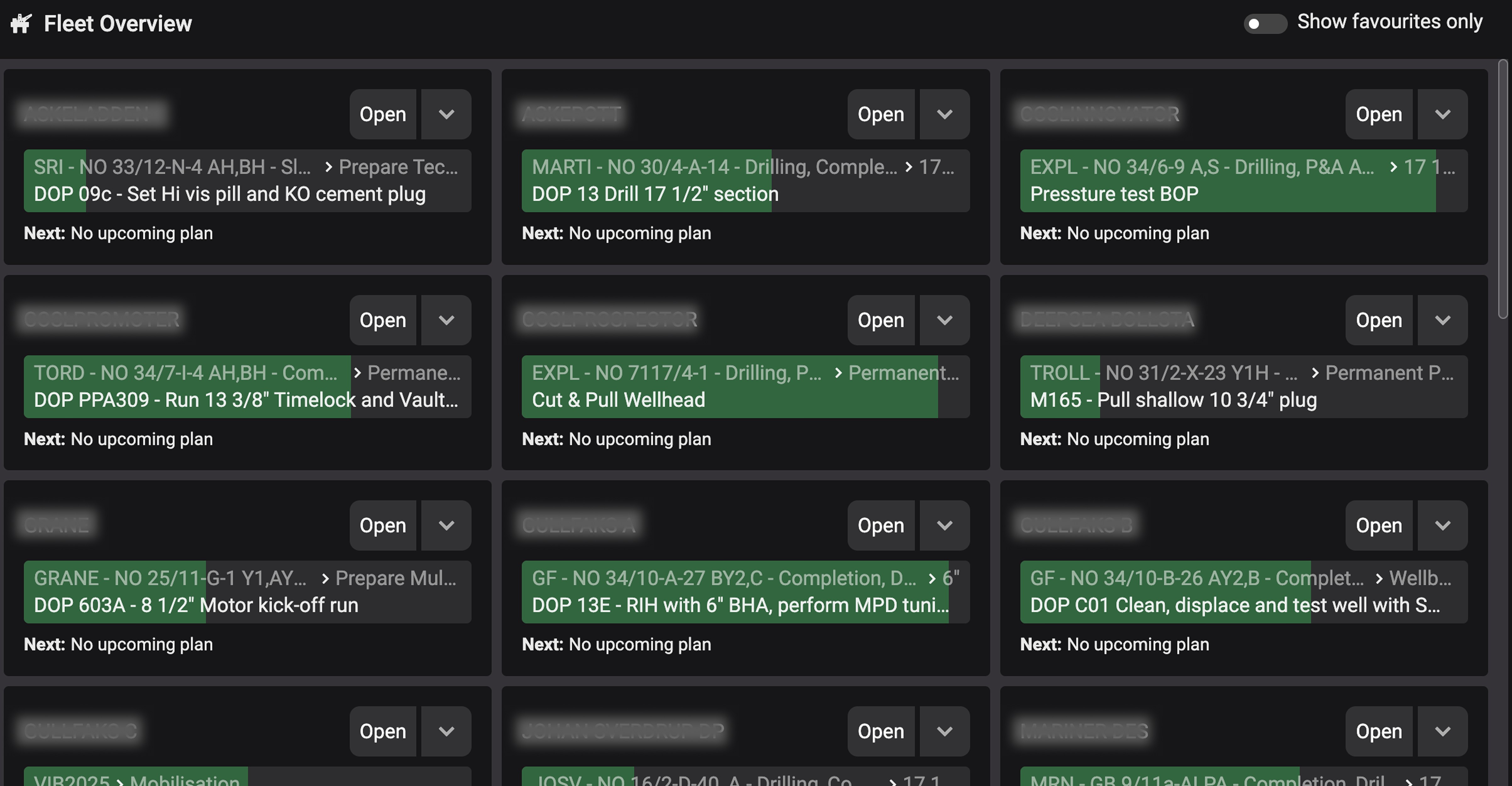Expand the chevron beside Pressure test BOP card

(x=1443, y=115)
